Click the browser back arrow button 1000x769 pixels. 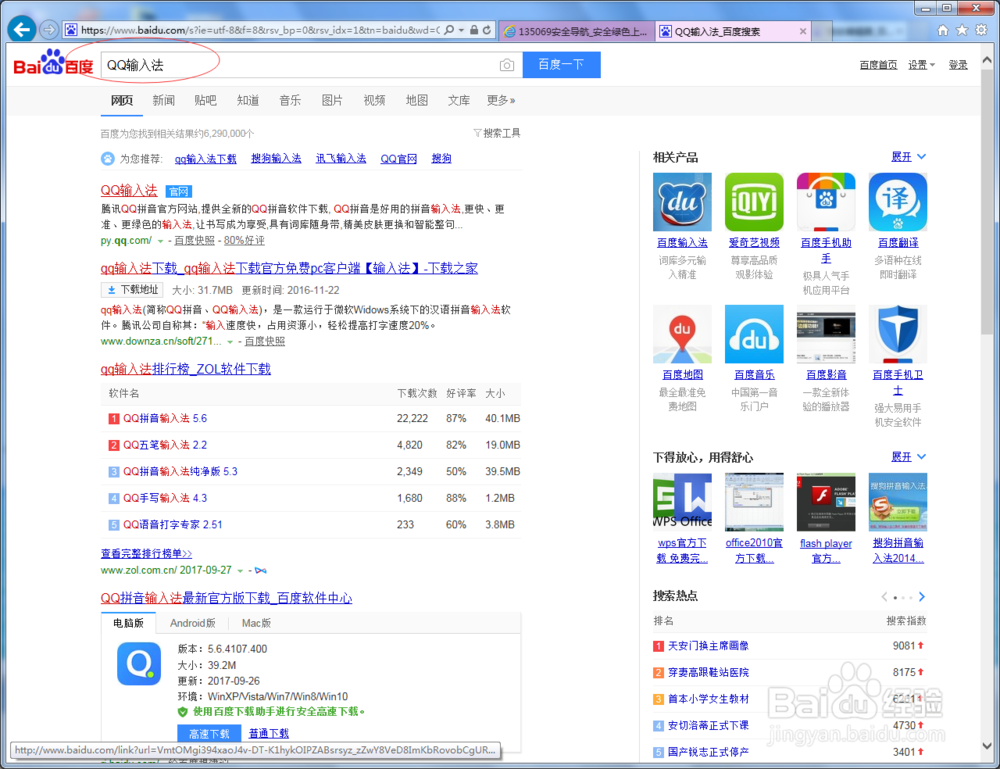click(22, 29)
